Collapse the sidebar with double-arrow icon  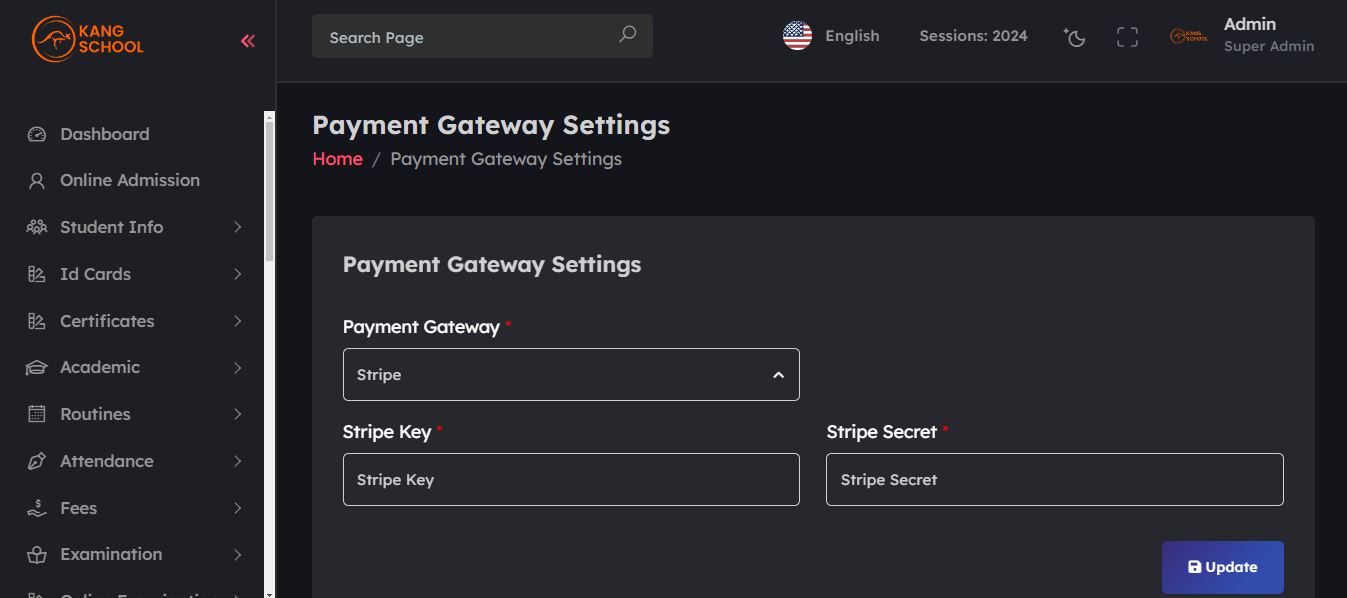(248, 41)
